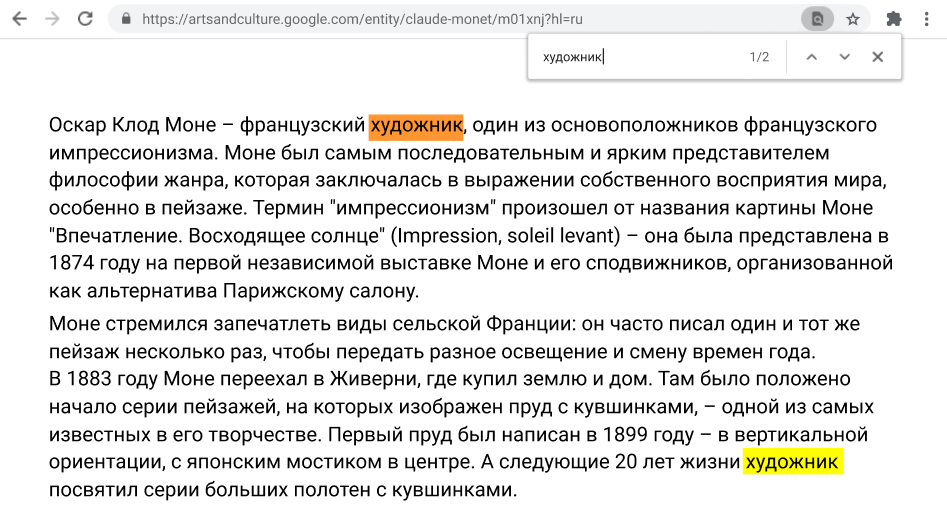
Task: Click the year "1874" in the paragraph
Action: point(70,263)
